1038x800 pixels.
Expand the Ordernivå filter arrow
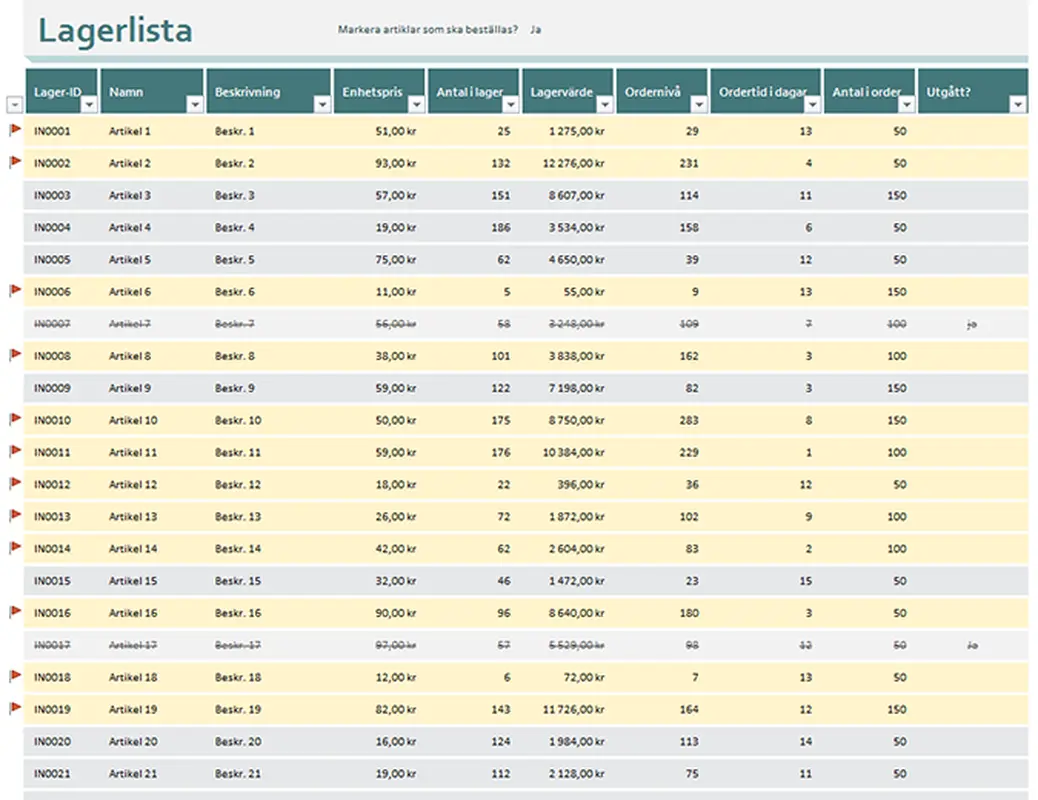coord(698,105)
